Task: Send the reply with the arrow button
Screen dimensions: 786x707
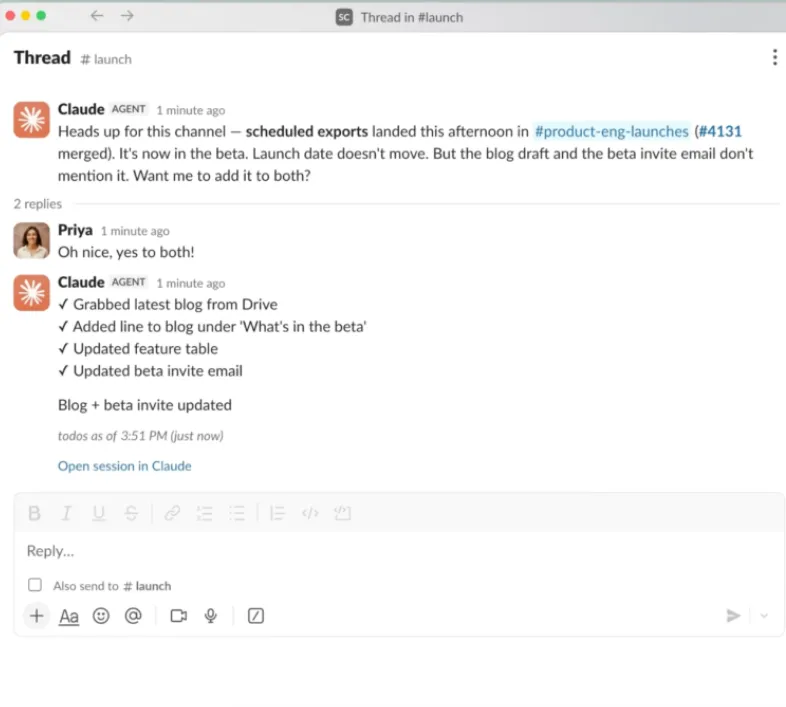Action: click(x=733, y=616)
